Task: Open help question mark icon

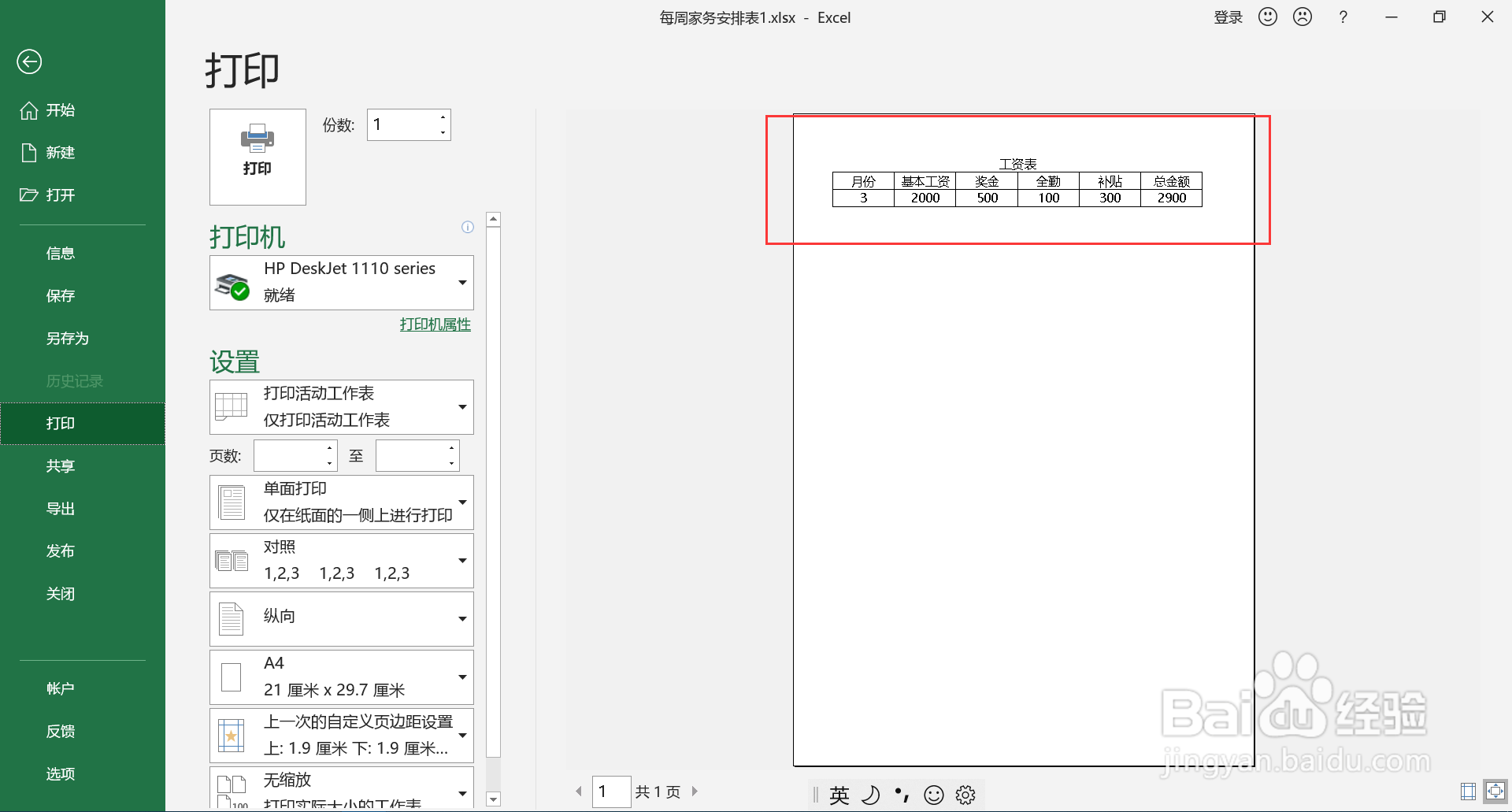Action: pos(1343,17)
